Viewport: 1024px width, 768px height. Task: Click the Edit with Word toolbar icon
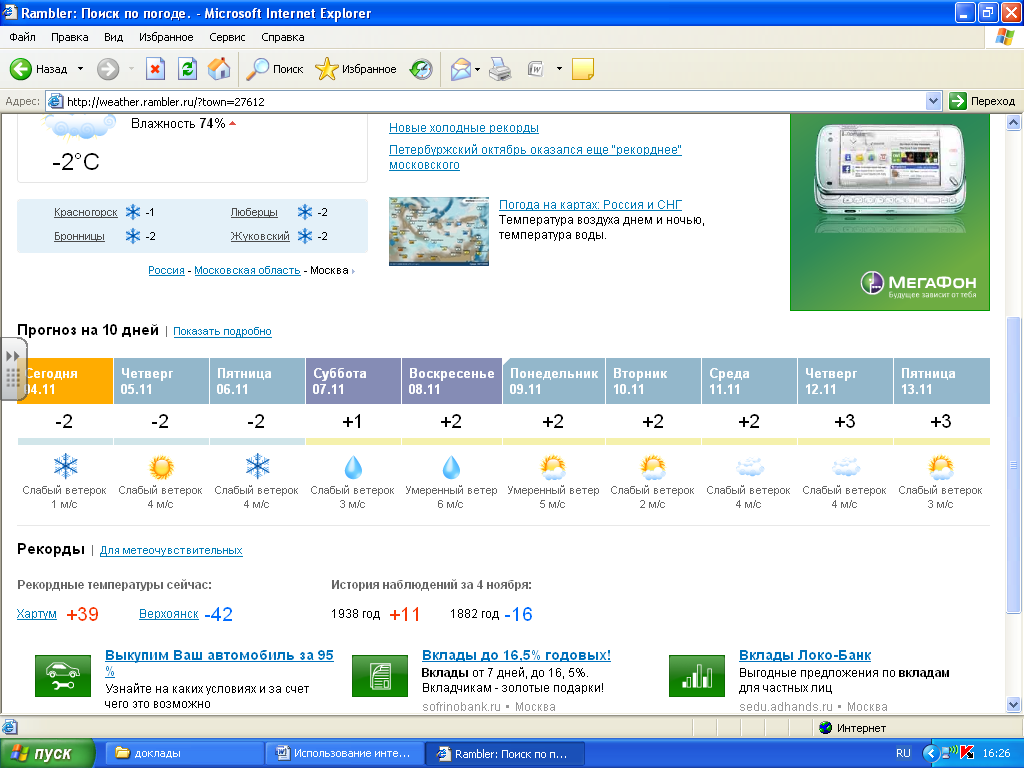(536, 69)
